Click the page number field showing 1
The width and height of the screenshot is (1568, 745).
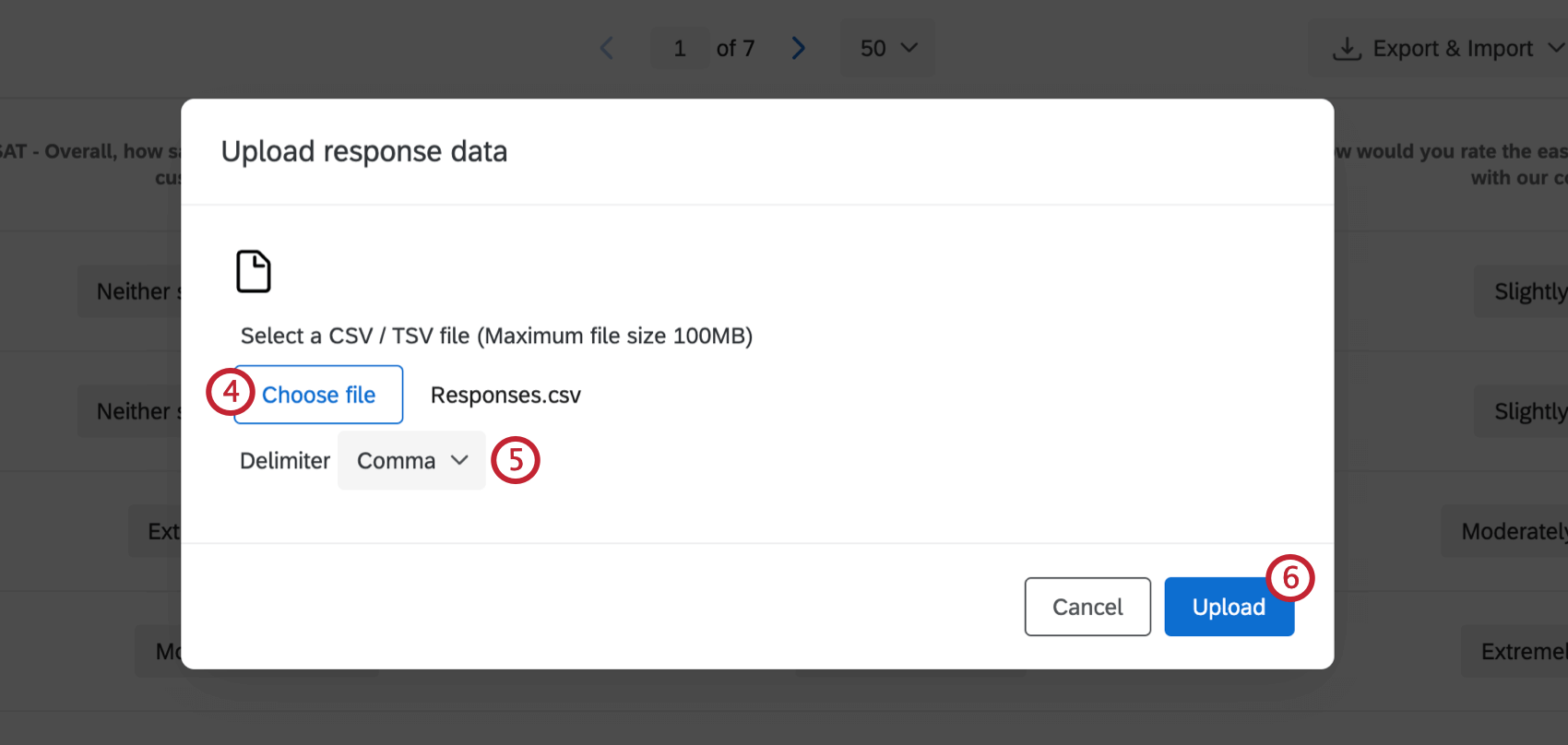coord(680,48)
